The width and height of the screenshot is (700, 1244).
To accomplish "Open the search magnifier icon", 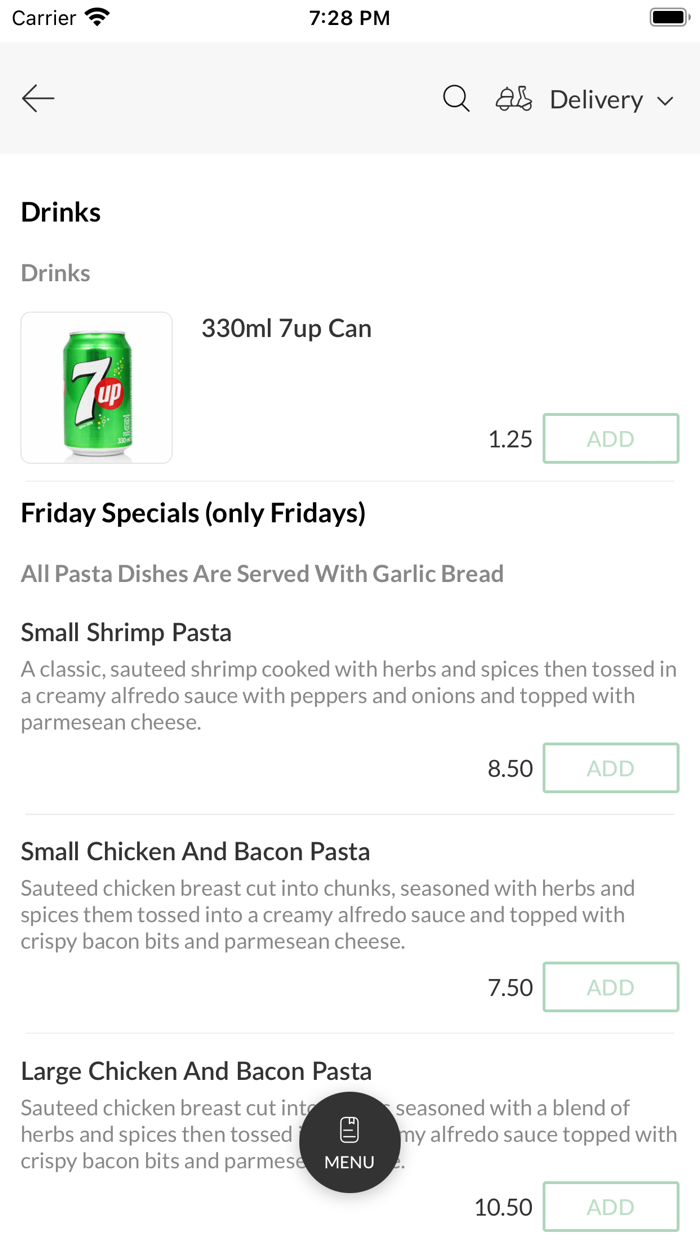I will point(456,98).
